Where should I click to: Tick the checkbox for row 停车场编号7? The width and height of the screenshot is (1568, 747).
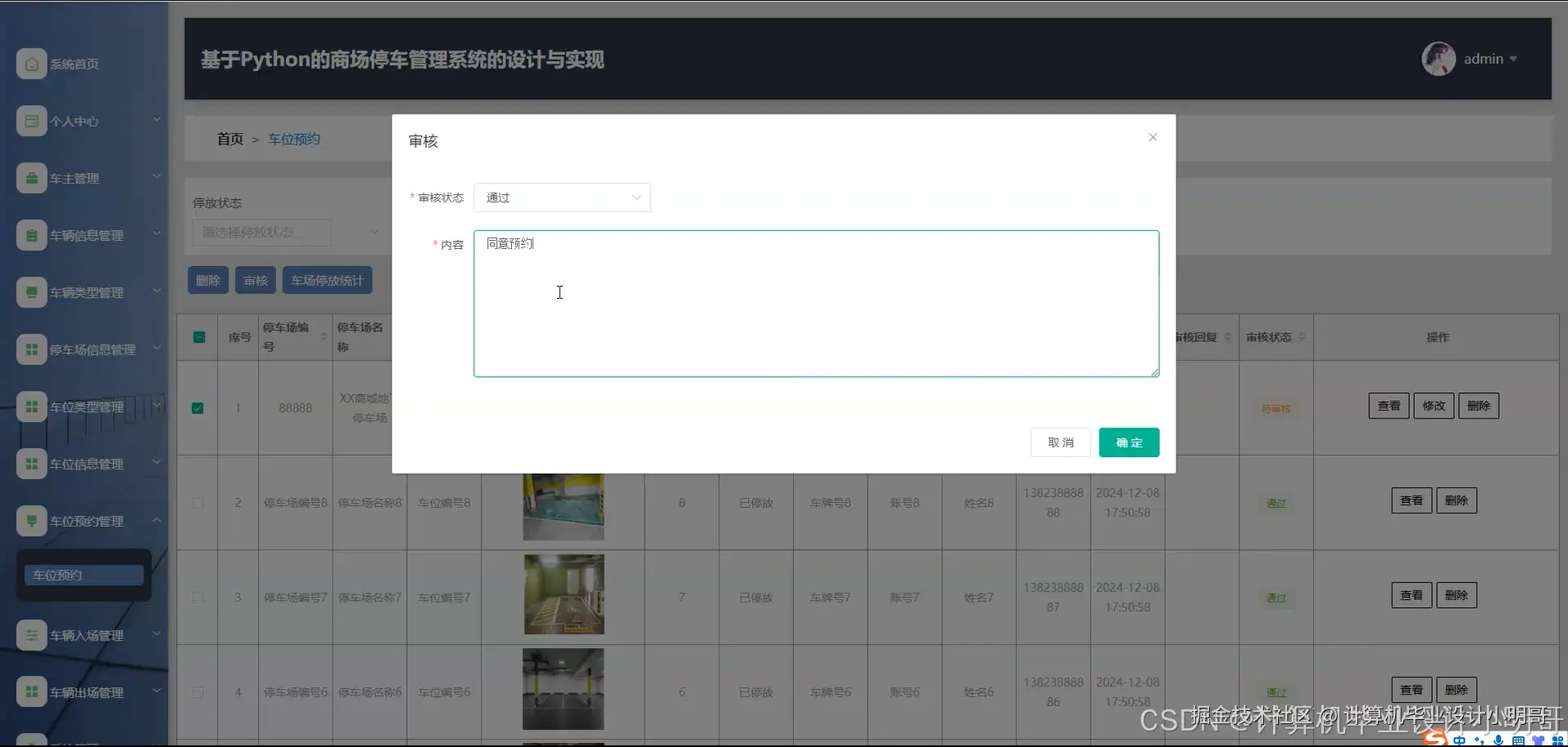click(x=197, y=598)
